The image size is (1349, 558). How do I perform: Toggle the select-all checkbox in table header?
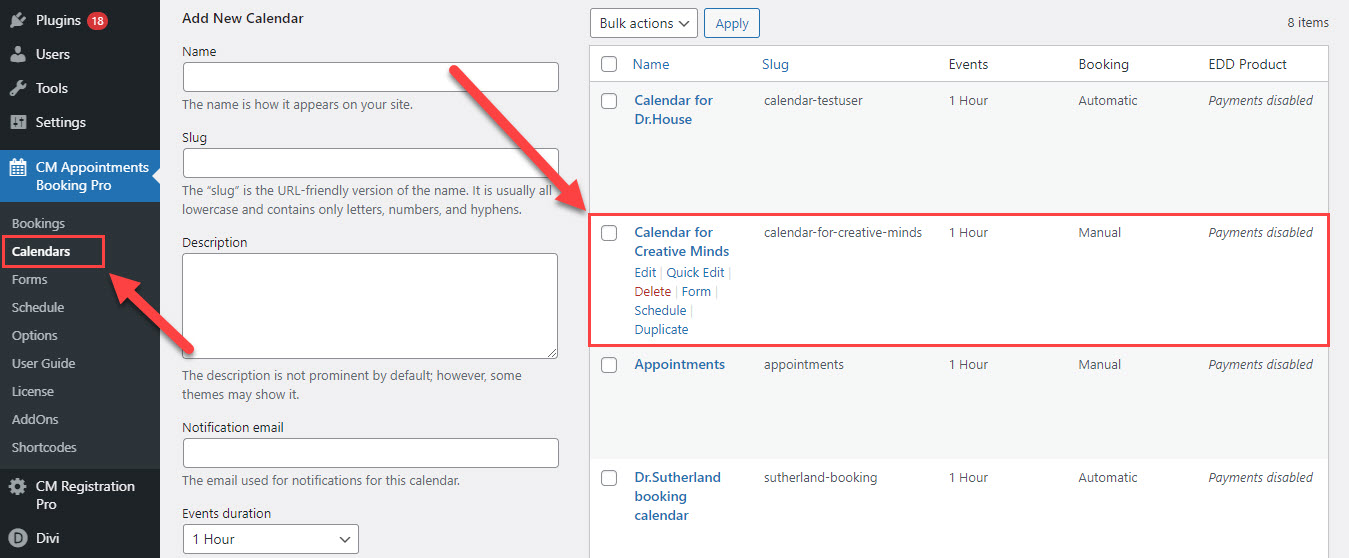[x=609, y=64]
